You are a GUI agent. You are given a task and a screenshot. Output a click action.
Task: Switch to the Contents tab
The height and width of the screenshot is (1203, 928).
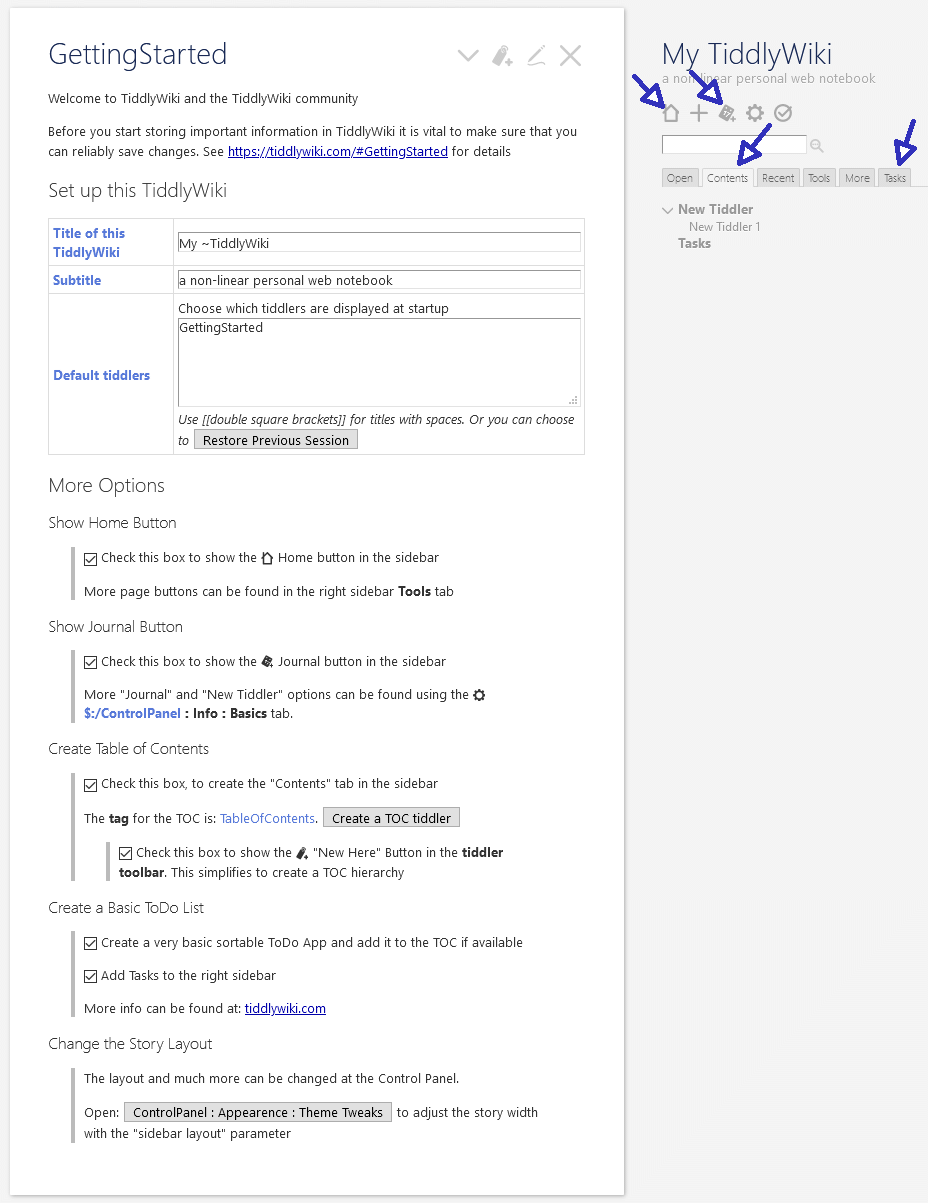pyautogui.click(x=727, y=178)
